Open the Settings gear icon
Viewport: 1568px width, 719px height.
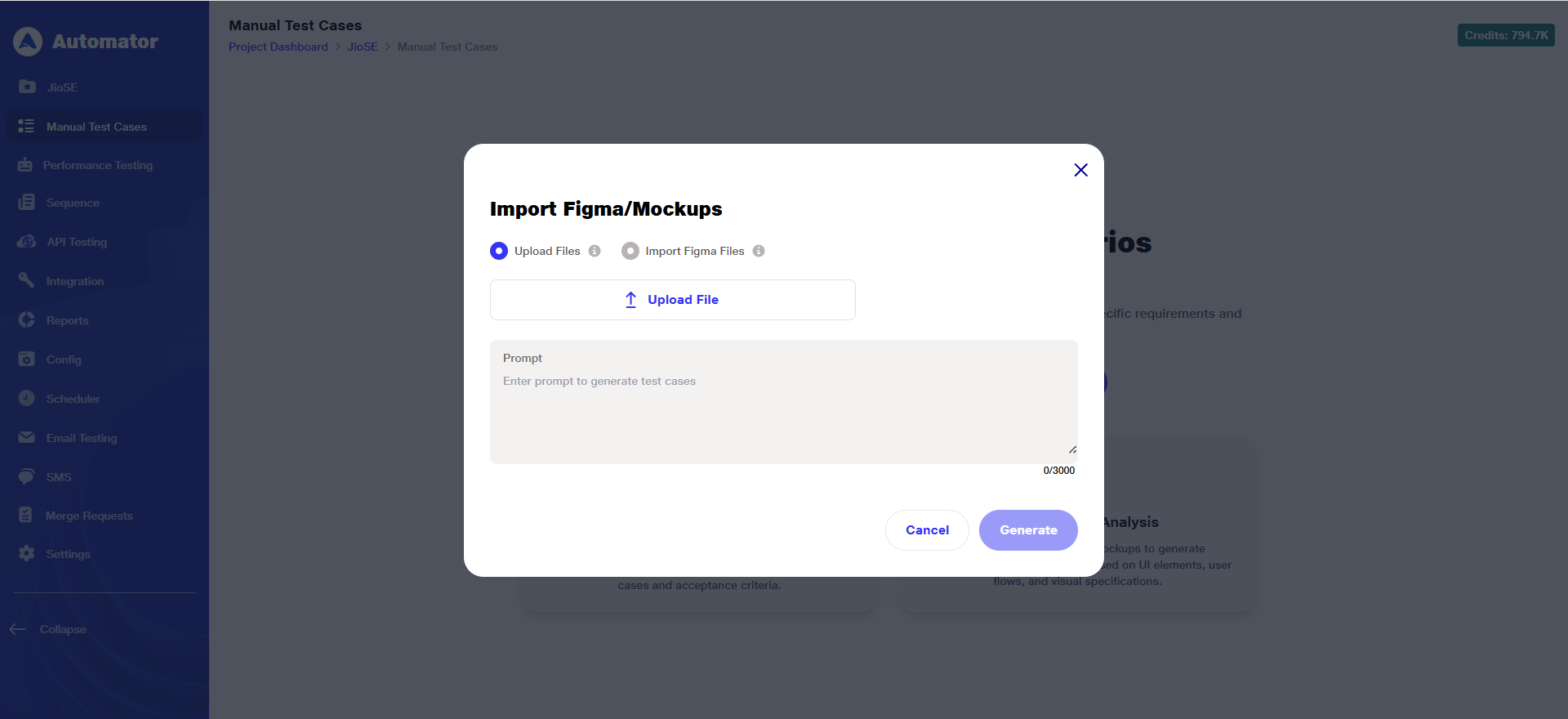pyautogui.click(x=26, y=554)
